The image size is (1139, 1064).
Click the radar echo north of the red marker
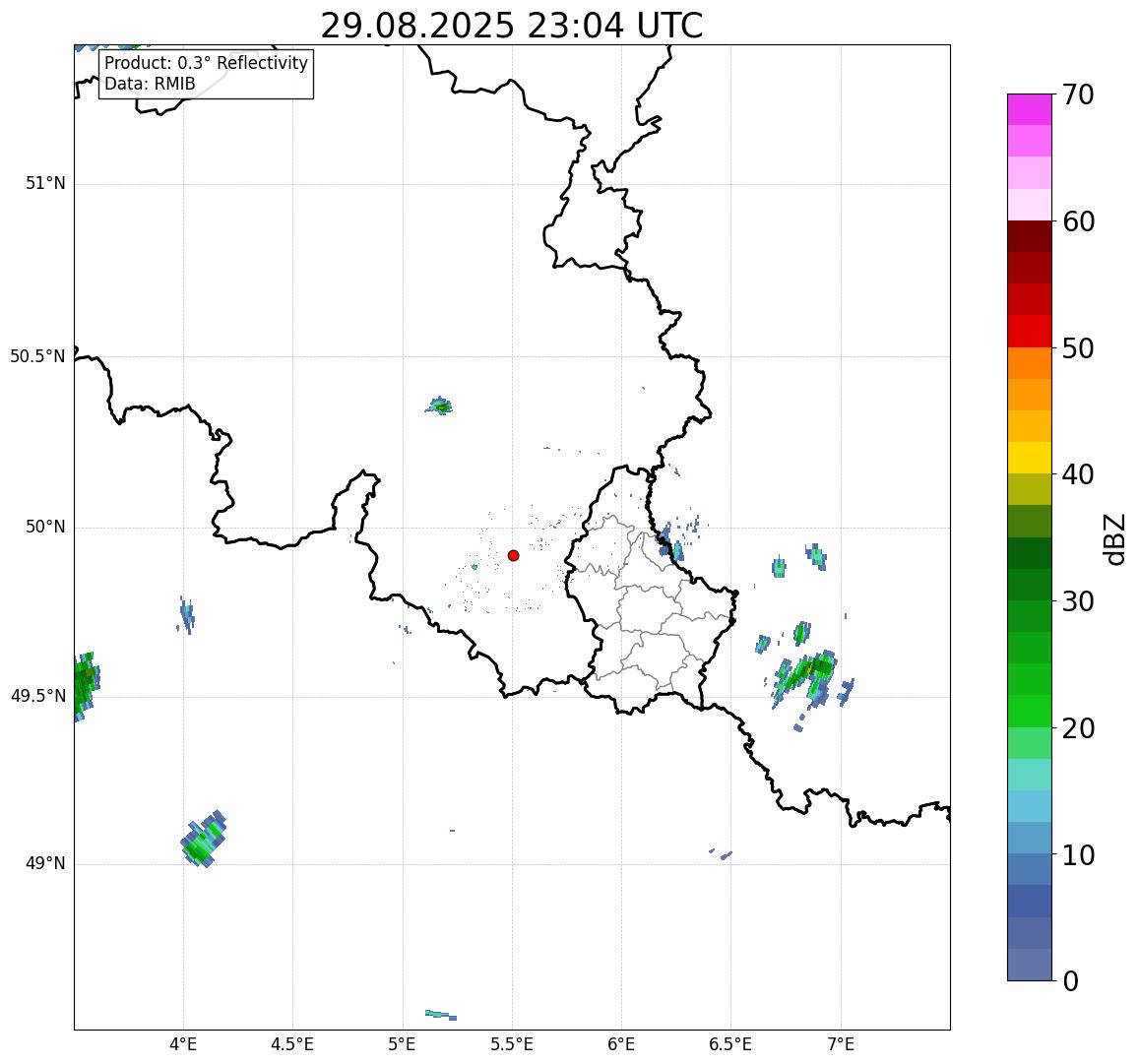coord(439,406)
